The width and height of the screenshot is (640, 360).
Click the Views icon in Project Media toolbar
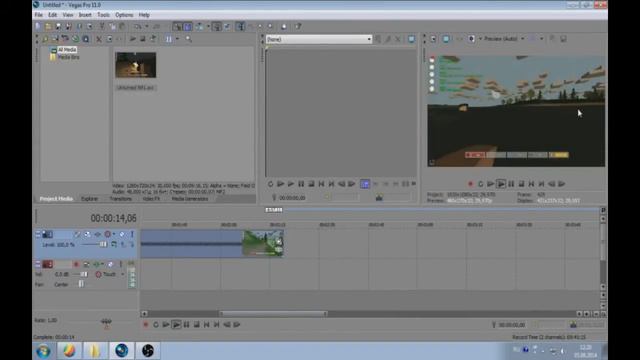(x=169, y=39)
